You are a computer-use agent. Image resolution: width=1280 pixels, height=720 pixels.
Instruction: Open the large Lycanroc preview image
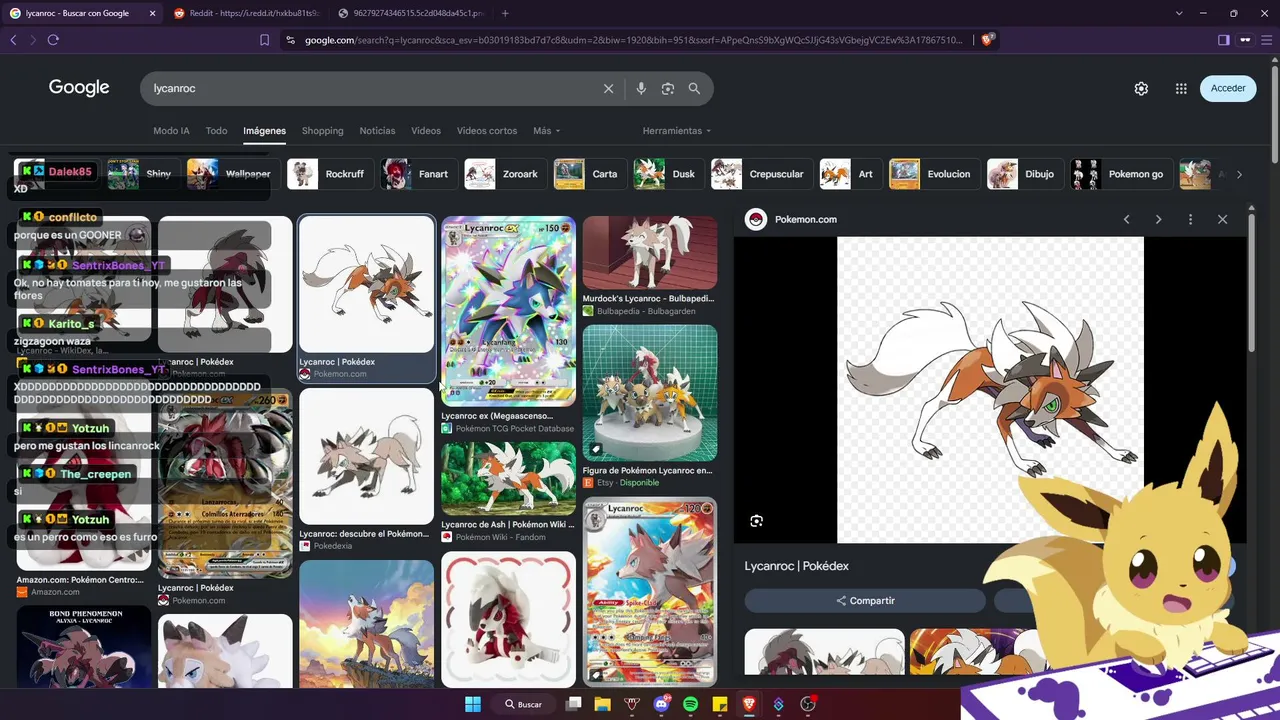click(x=990, y=390)
